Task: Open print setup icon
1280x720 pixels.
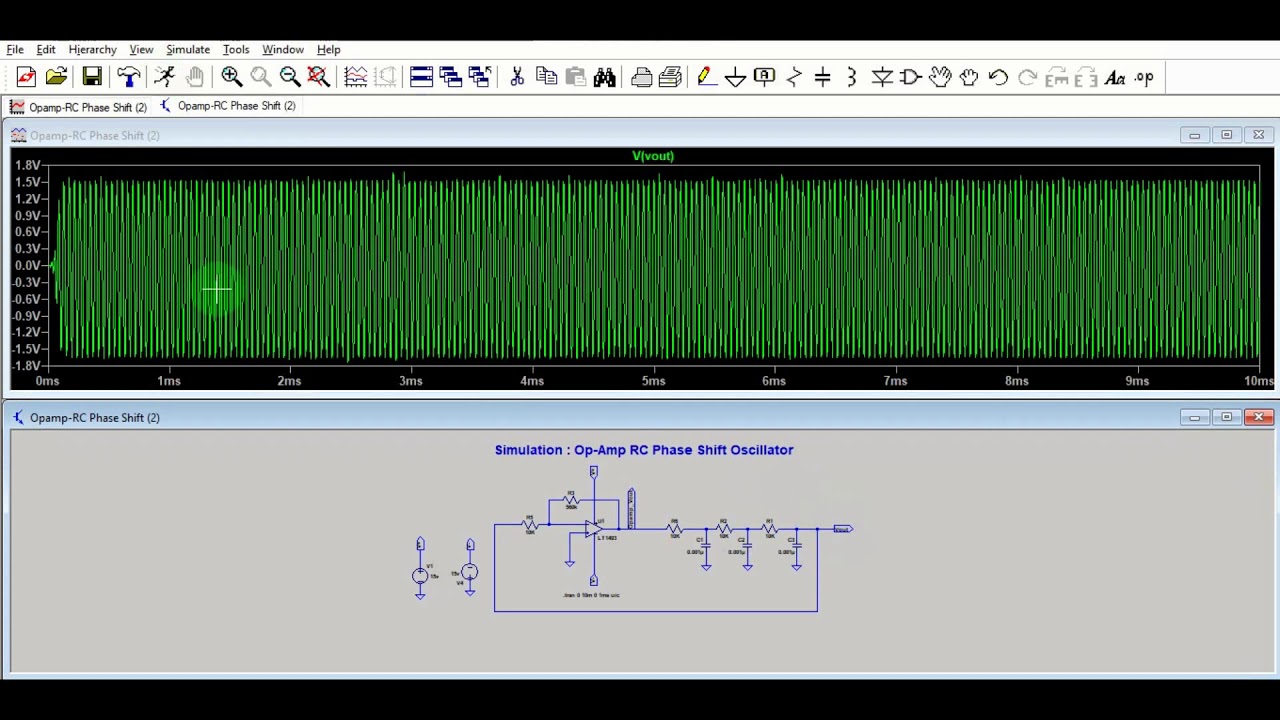Action: point(670,77)
